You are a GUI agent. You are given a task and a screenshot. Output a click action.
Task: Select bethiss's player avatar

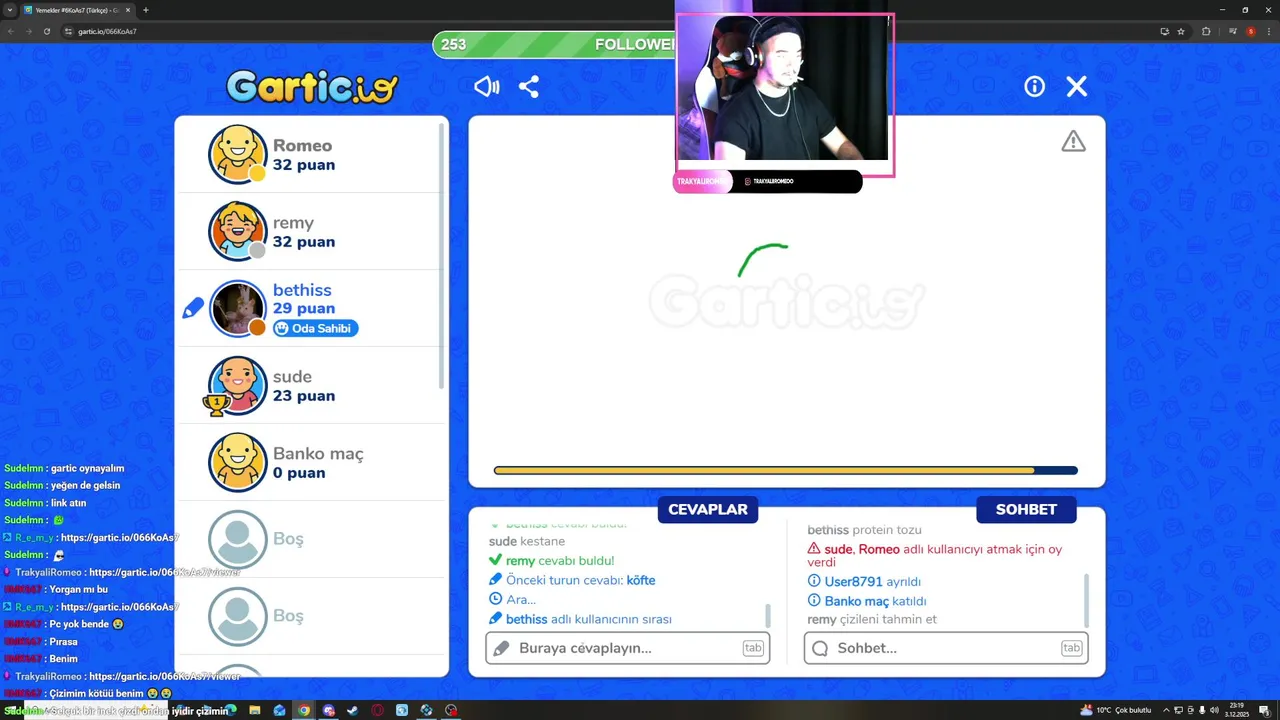[238, 308]
